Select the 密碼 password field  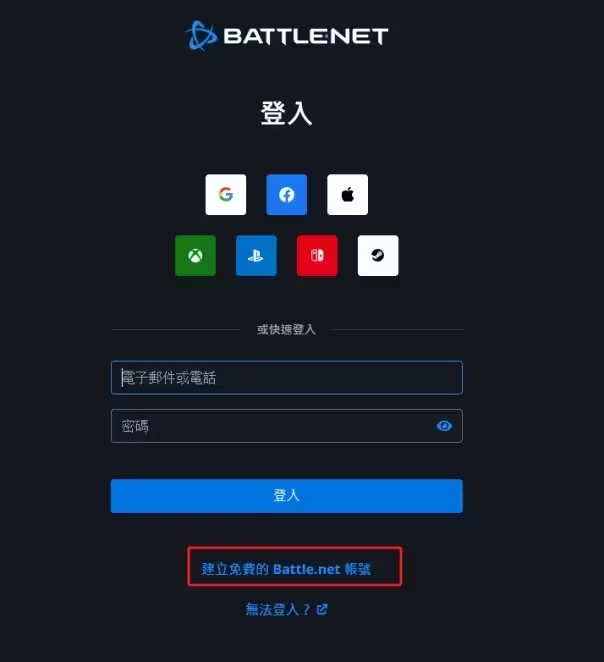pos(287,426)
